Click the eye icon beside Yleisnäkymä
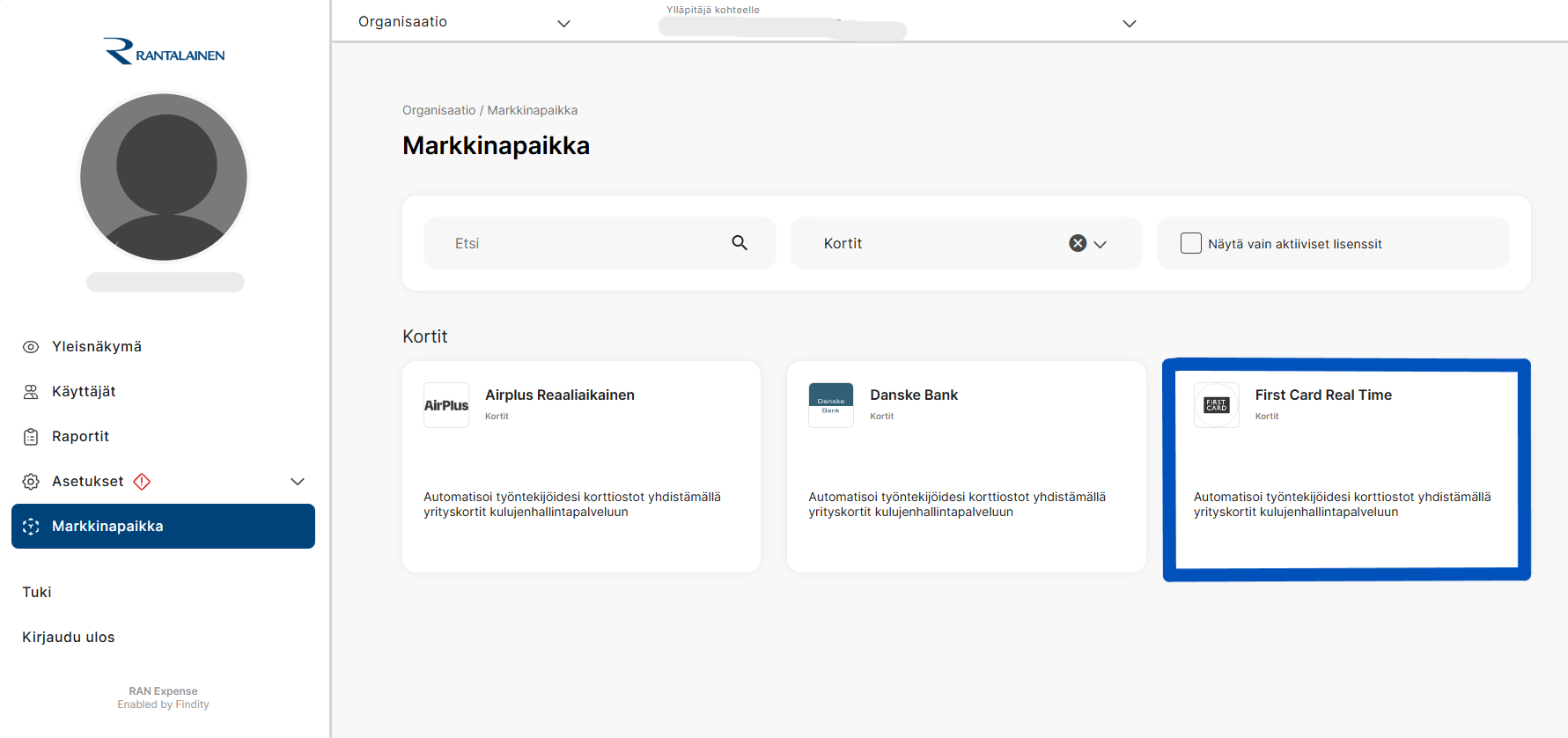This screenshot has width=1568, height=738. click(x=31, y=347)
